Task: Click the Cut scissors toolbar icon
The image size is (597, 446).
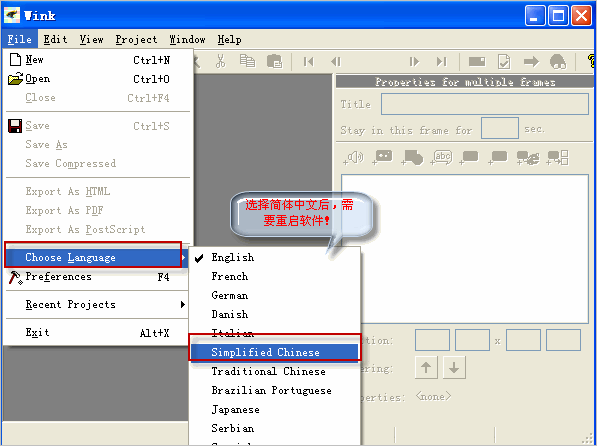Action: click(220, 61)
